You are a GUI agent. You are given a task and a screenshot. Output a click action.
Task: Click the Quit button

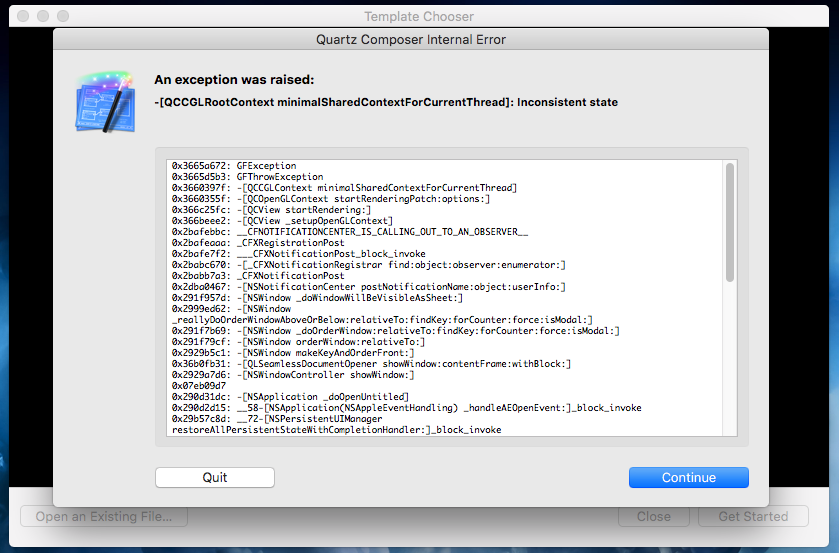click(215, 478)
